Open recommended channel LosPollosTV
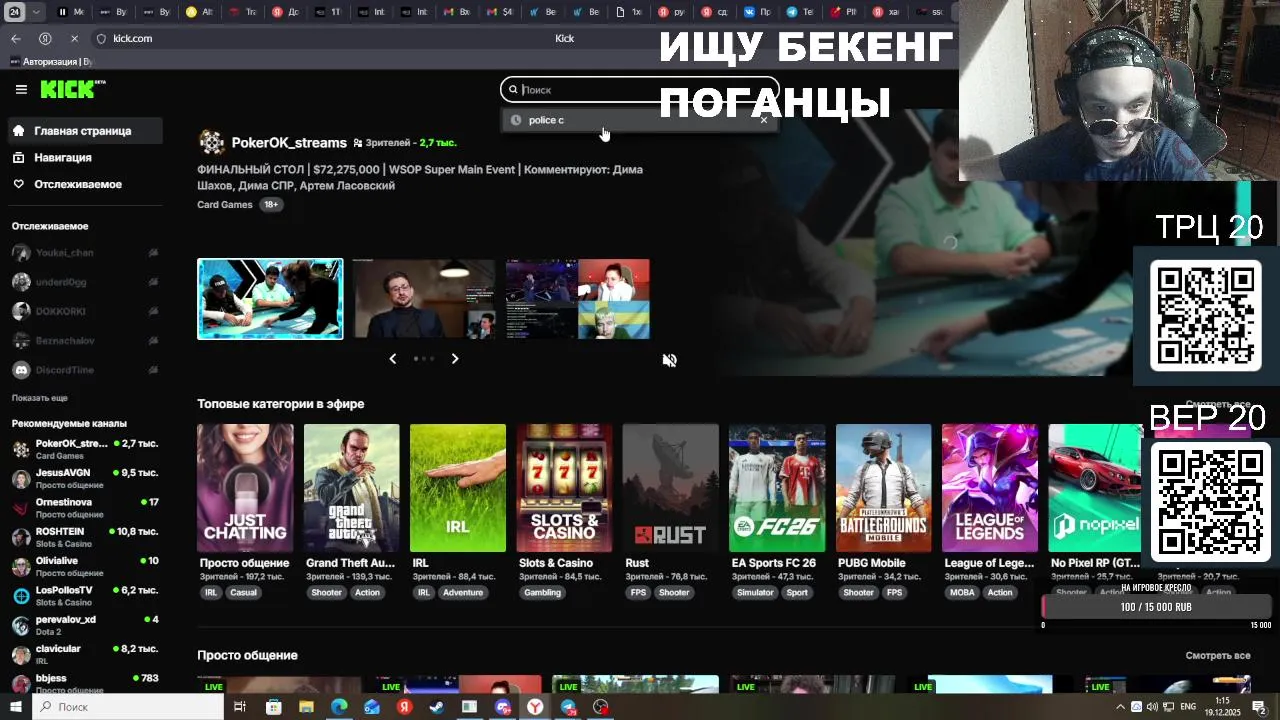 85,596
